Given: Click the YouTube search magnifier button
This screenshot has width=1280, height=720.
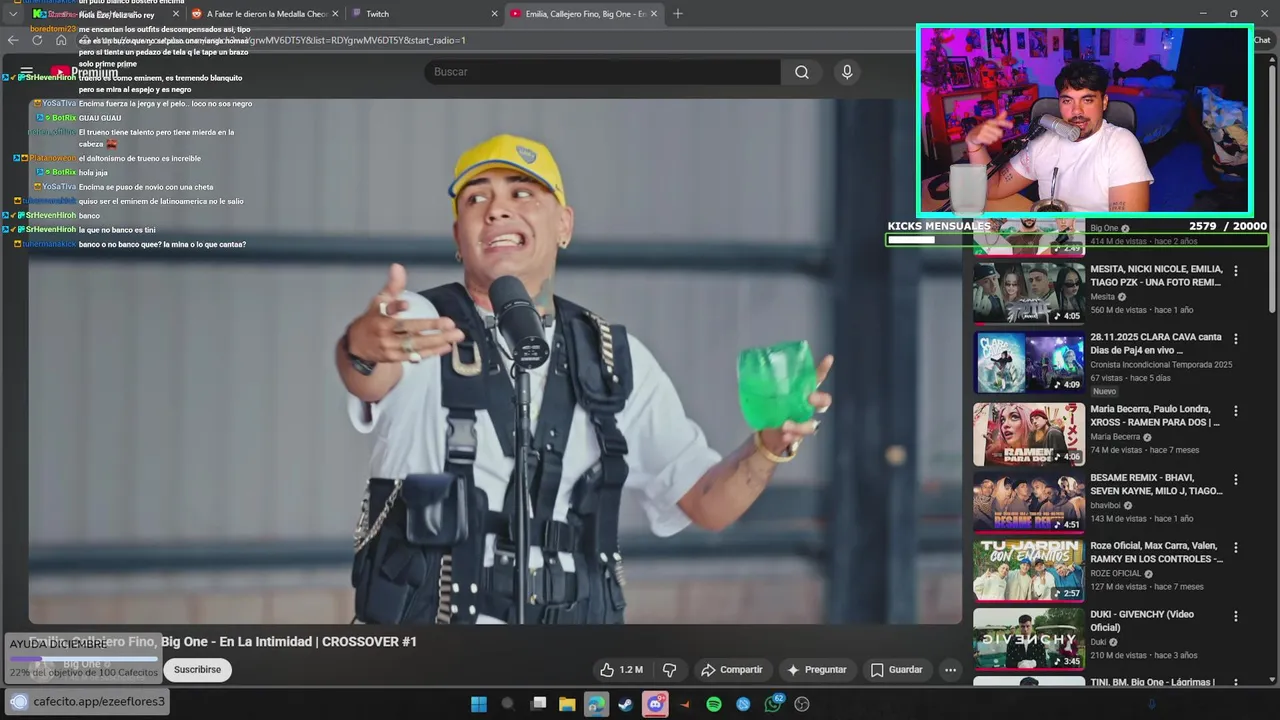Looking at the screenshot, I should pyautogui.click(x=802, y=72).
